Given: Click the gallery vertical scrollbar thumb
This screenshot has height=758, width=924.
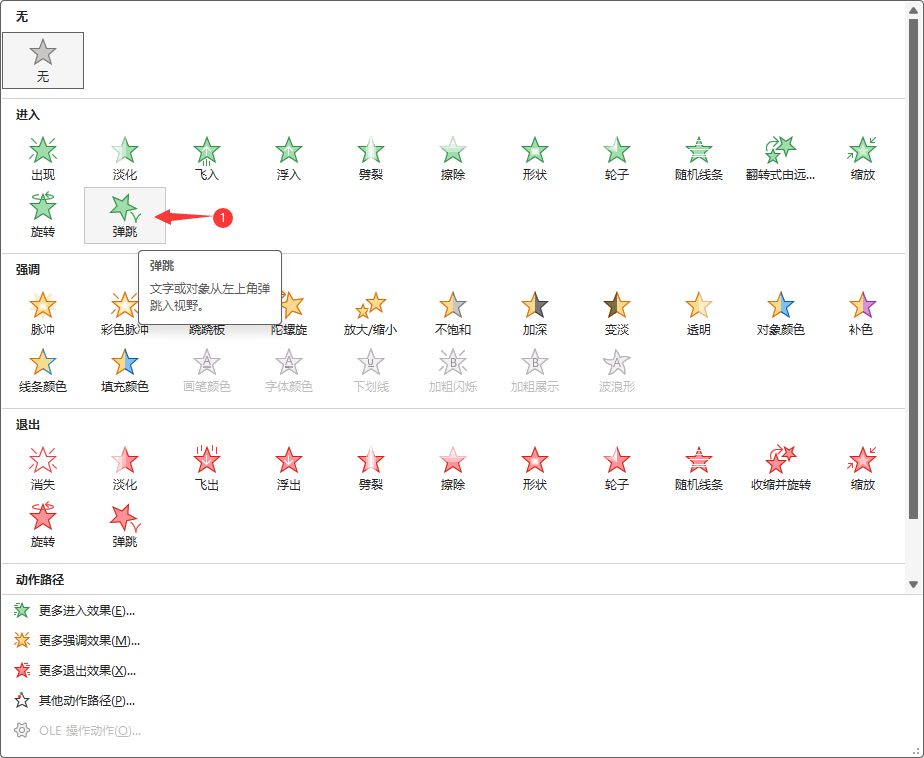Looking at the screenshot, I should point(913,269).
